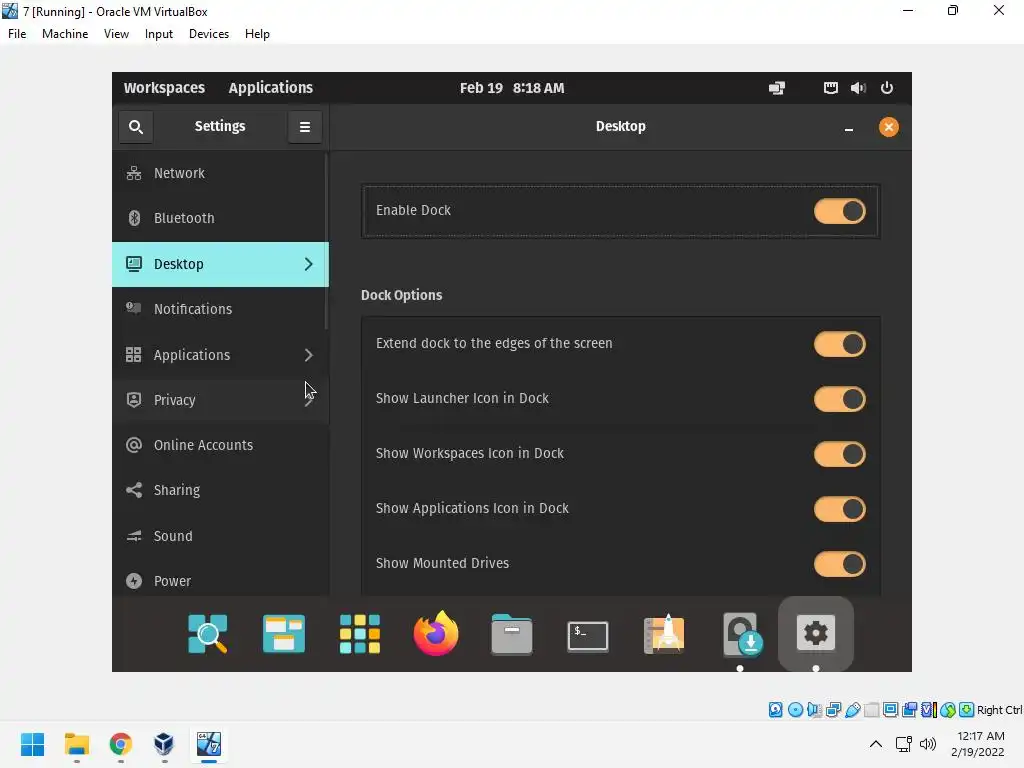Click the Sound icon in sidebar

pyautogui.click(x=134, y=536)
